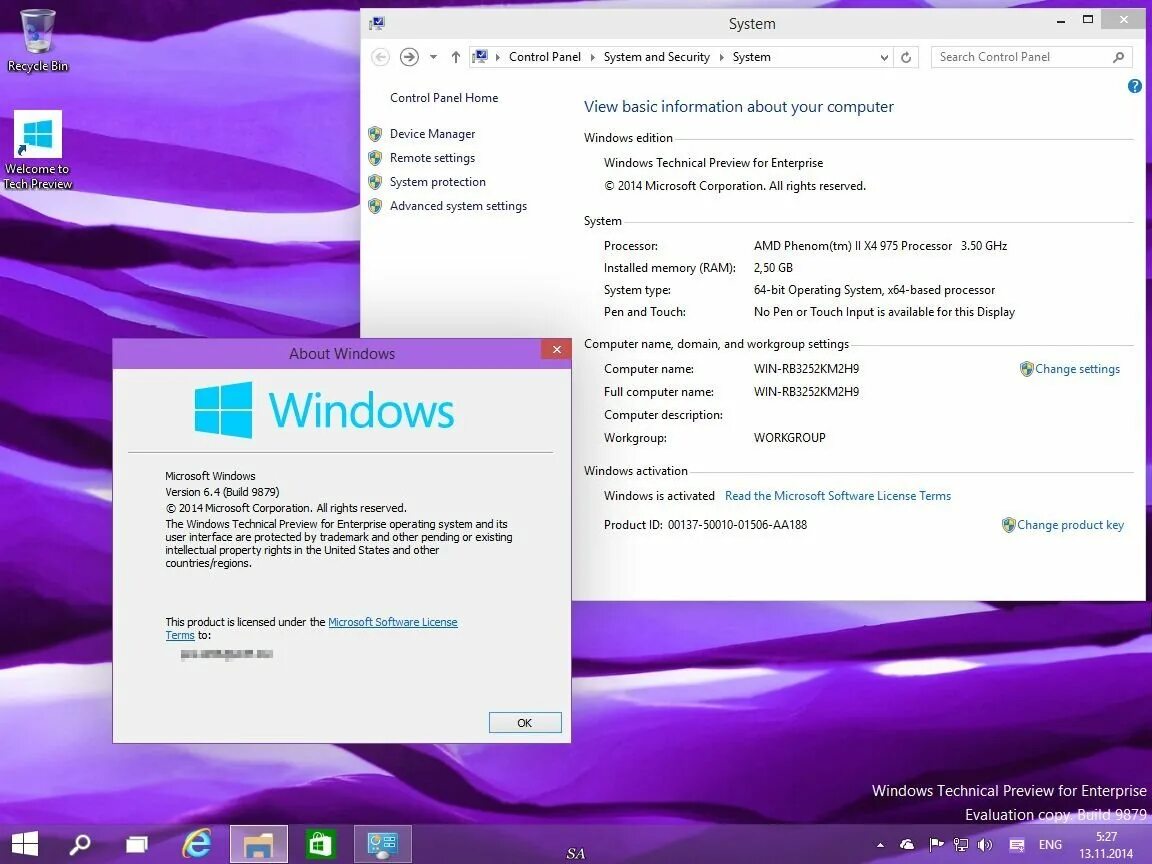Open the taskbar Search magnifier
This screenshot has width=1152, height=864.
coord(79,844)
